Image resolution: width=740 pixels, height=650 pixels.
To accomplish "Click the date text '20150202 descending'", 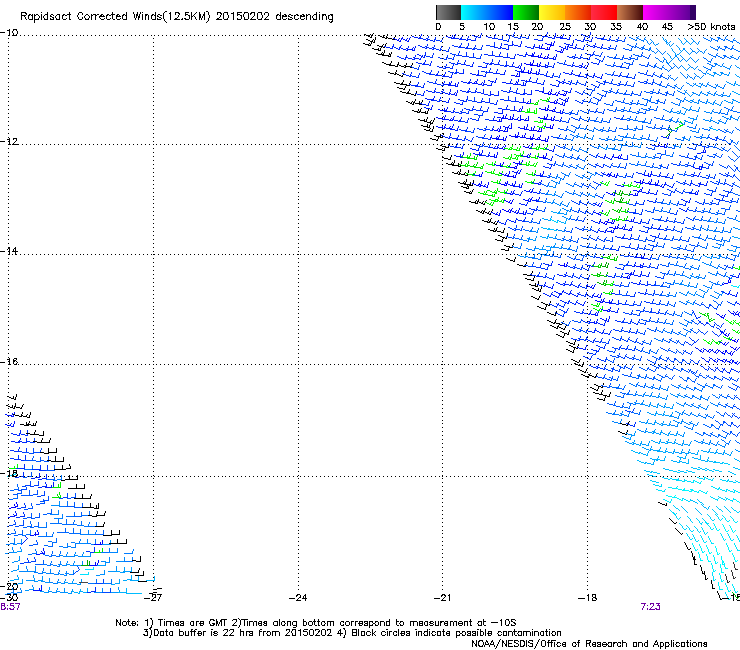I will [275, 17].
